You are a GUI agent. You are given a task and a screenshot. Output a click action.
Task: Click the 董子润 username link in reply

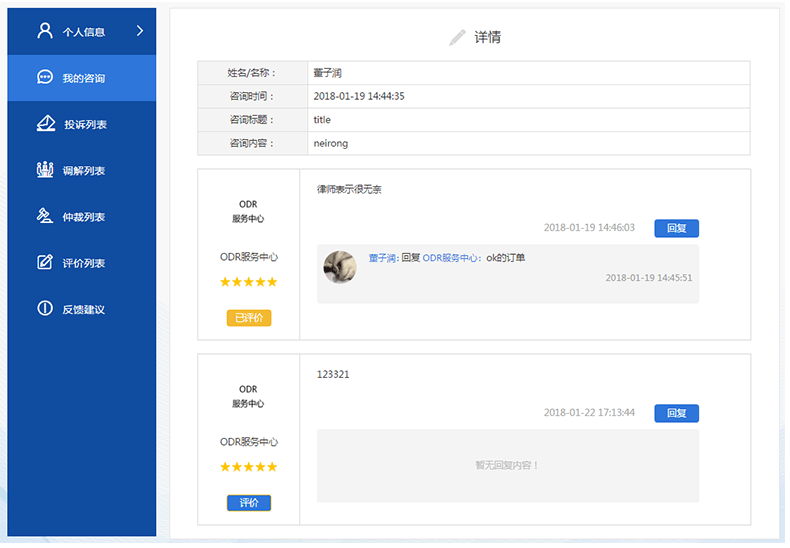[x=383, y=258]
